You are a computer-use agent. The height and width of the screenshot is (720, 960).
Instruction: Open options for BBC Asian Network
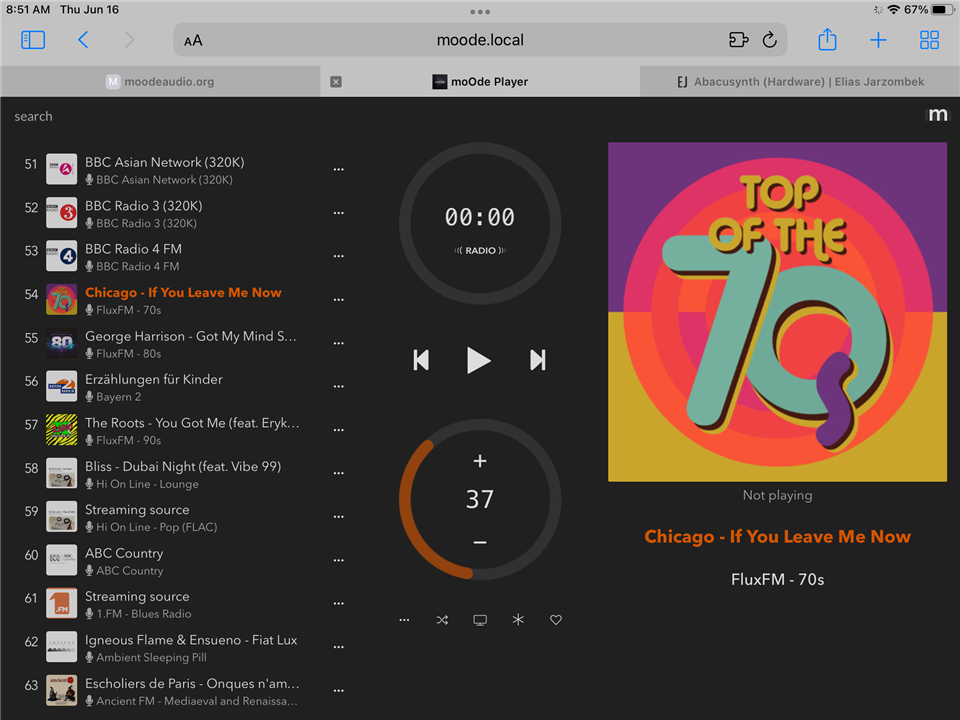click(x=339, y=170)
